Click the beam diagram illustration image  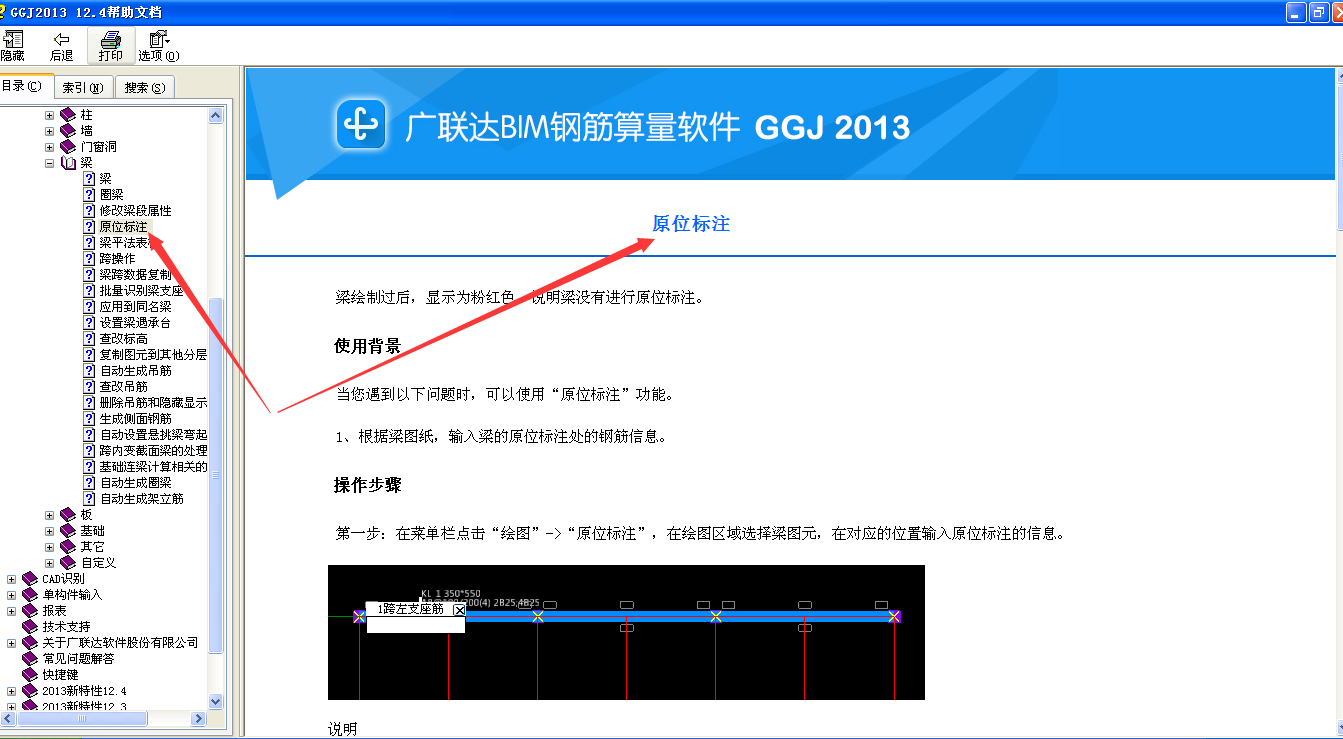(x=626, y=632)
